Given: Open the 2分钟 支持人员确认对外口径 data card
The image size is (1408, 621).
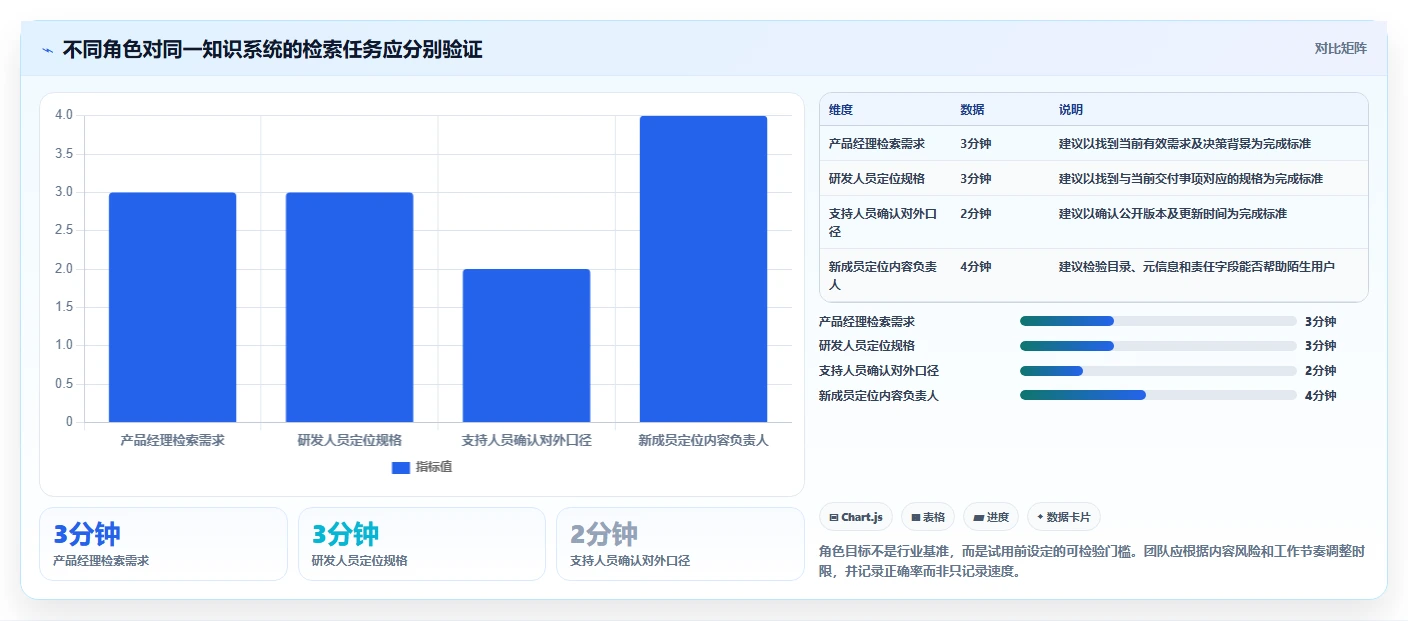Looking at the screenshot, I should (680, 544).
